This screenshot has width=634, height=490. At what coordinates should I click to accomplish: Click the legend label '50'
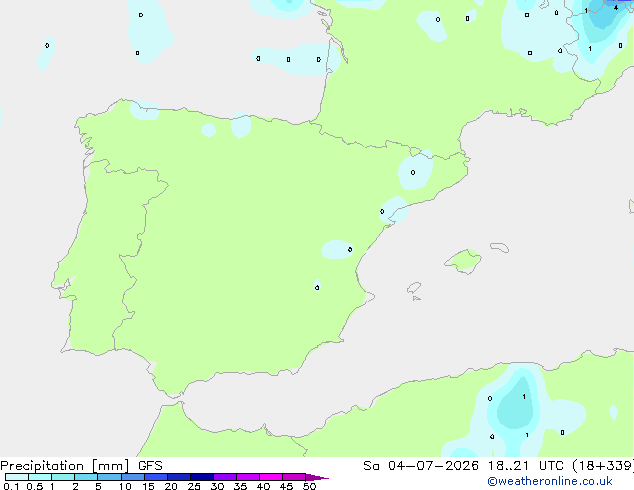coord(309,486)
